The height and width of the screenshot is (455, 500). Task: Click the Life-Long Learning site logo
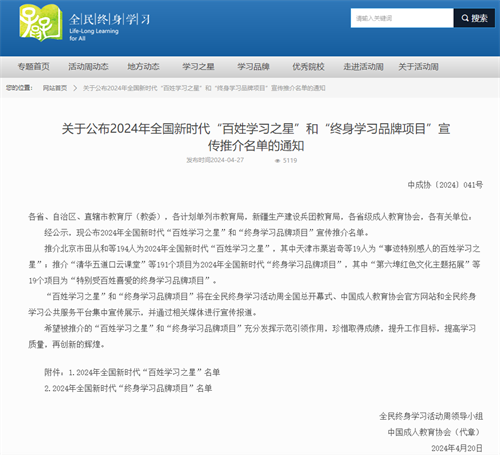pyautogui.click(x=40, y=23)
